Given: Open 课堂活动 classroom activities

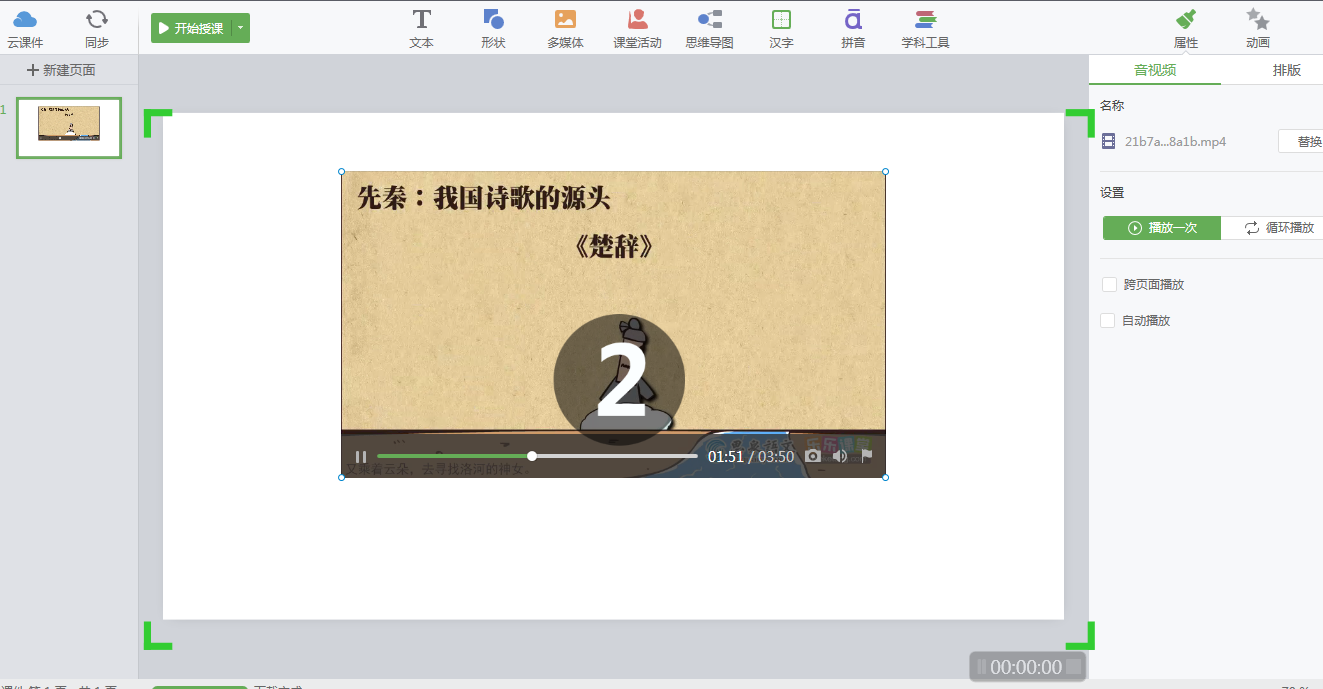Looking at the screenshot, I should pos(637,28).
